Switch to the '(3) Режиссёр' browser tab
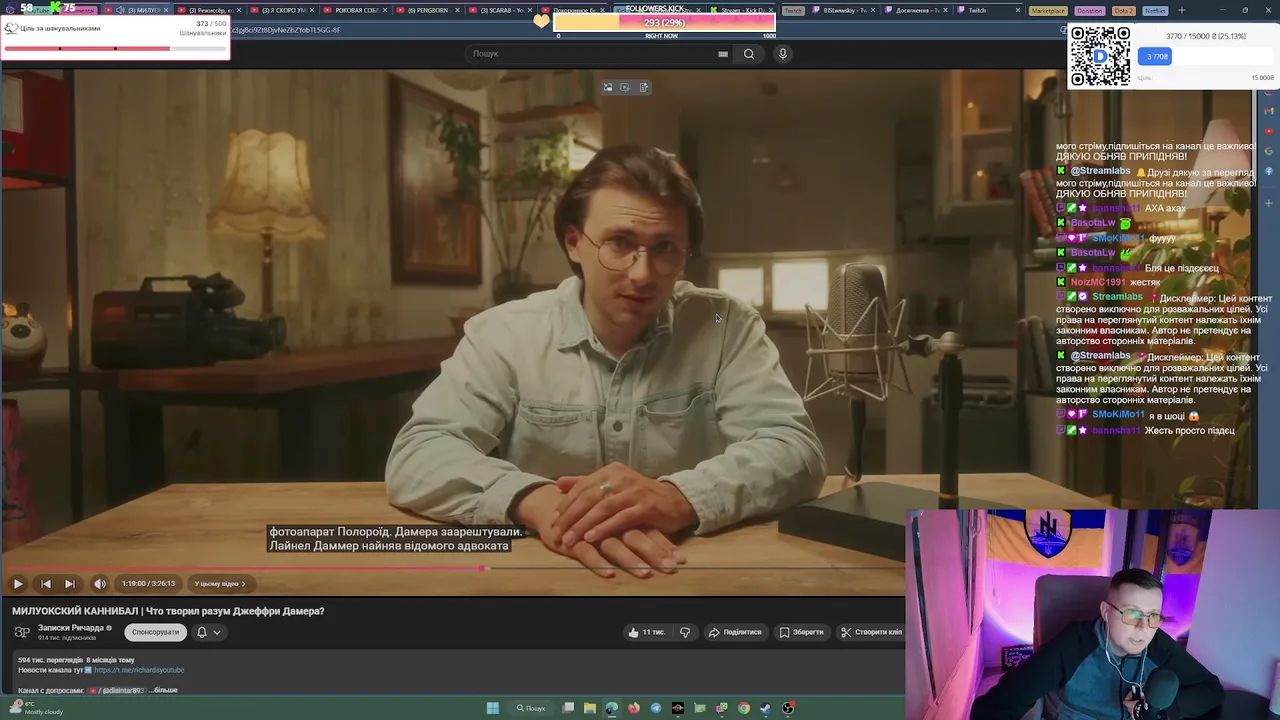The width and height of the screenshot is (1280, 720). 210,10
